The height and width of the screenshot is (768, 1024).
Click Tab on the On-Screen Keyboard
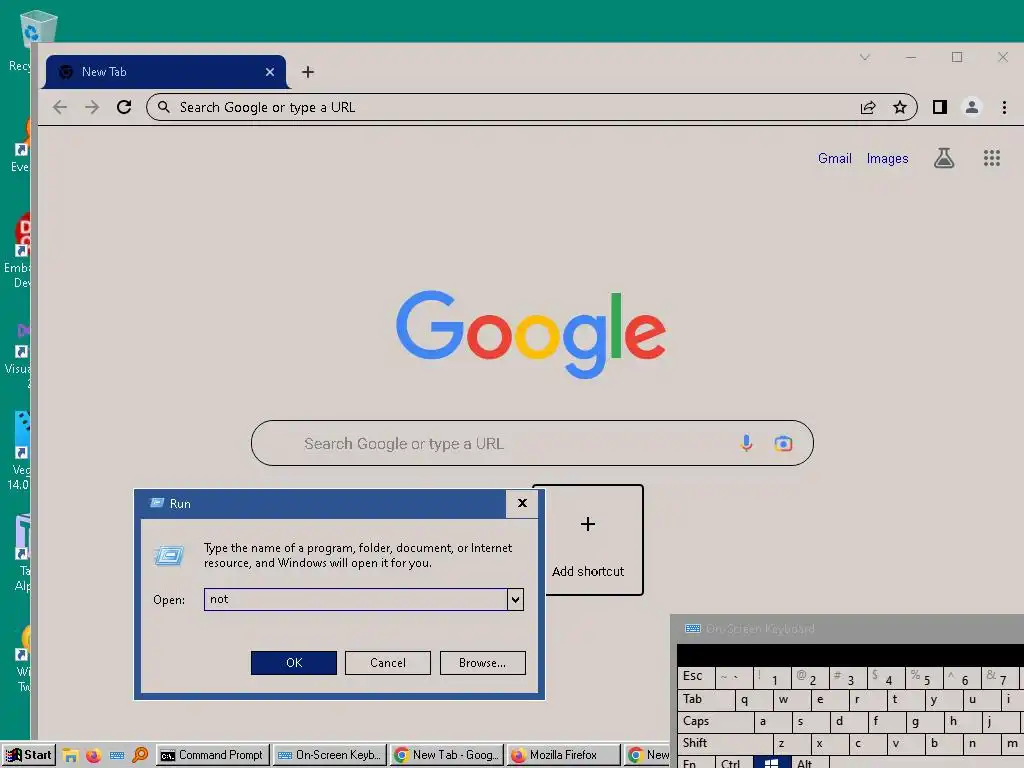click(705, 699)
